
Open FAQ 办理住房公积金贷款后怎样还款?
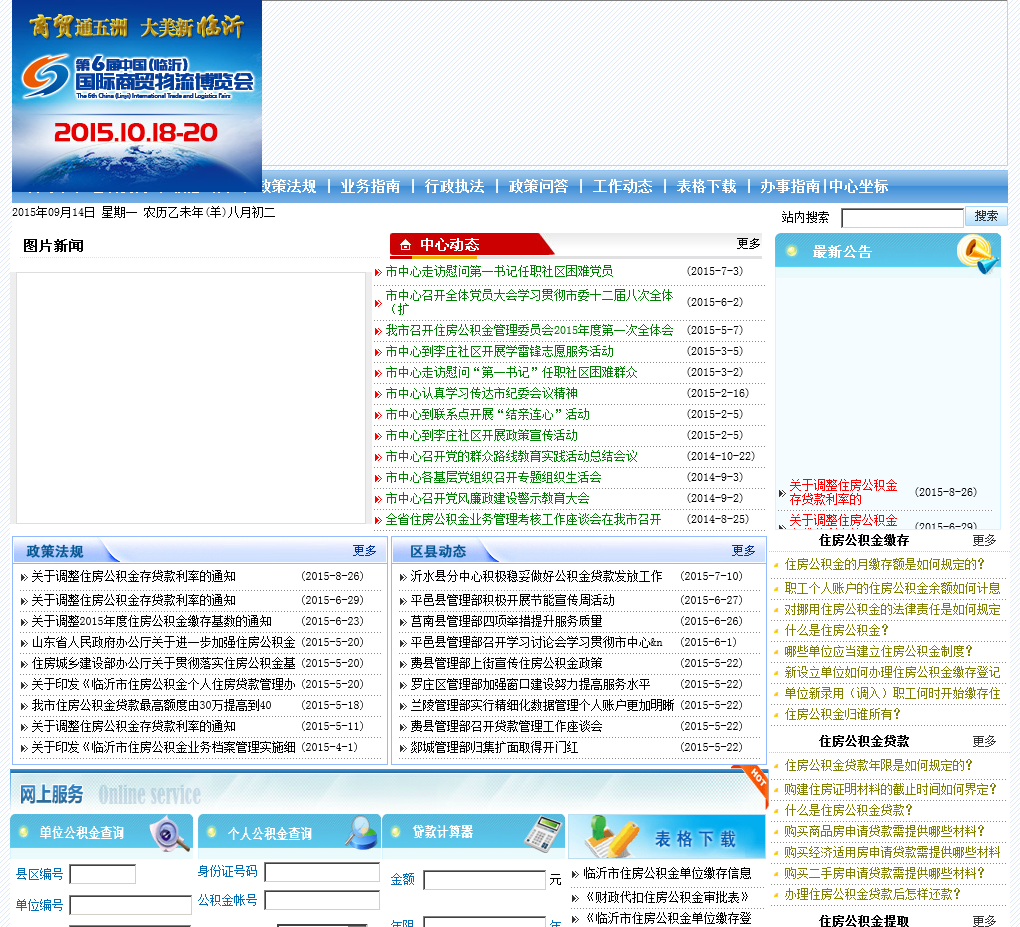(x=873, y=894)
